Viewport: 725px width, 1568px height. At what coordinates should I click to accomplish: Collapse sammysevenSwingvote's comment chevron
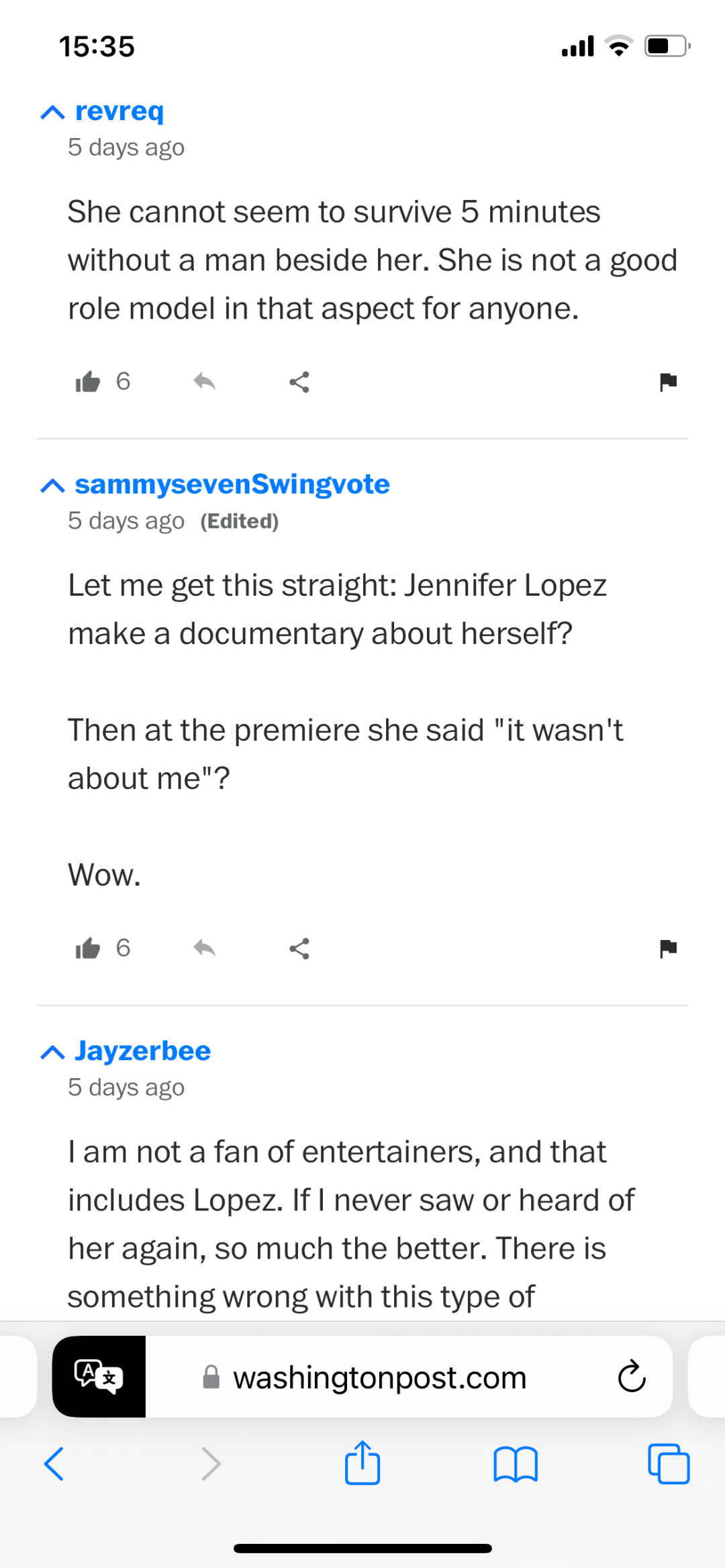tap(52, 485)
